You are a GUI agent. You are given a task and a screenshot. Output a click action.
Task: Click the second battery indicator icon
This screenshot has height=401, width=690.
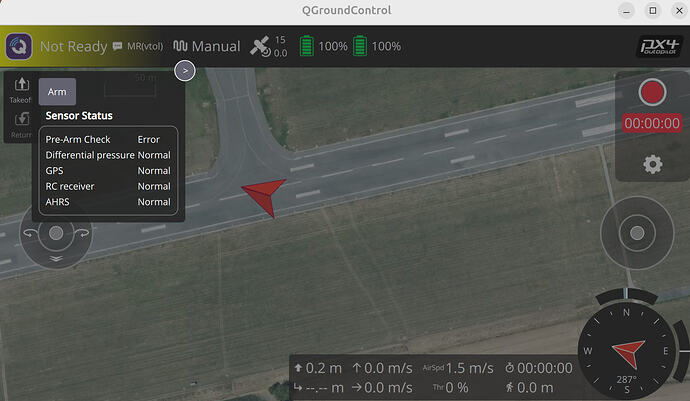click(x=360, y=46)
